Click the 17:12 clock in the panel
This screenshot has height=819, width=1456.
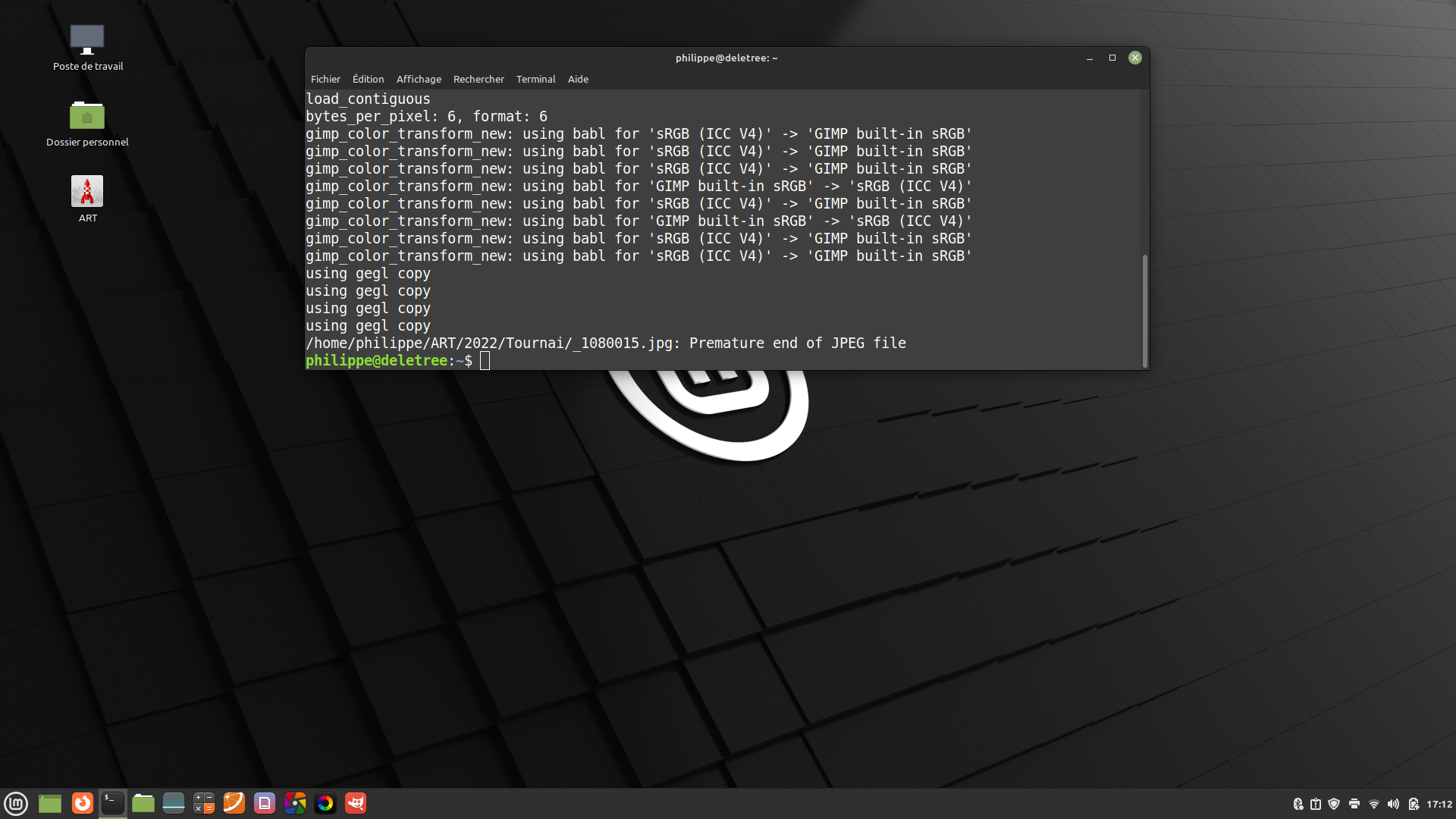(x=1439, y=804)
